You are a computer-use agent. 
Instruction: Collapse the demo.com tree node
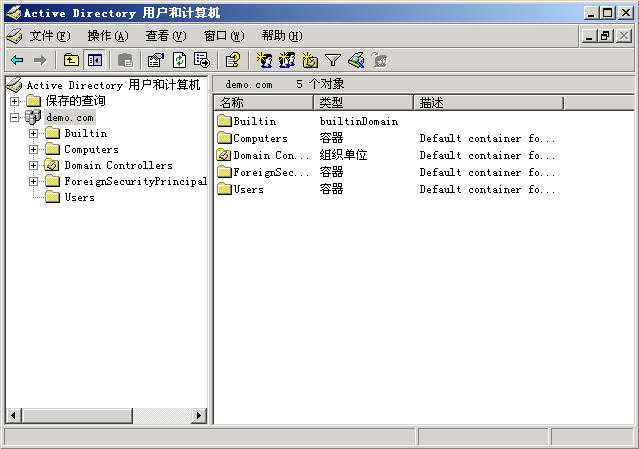tap(14, 118)
